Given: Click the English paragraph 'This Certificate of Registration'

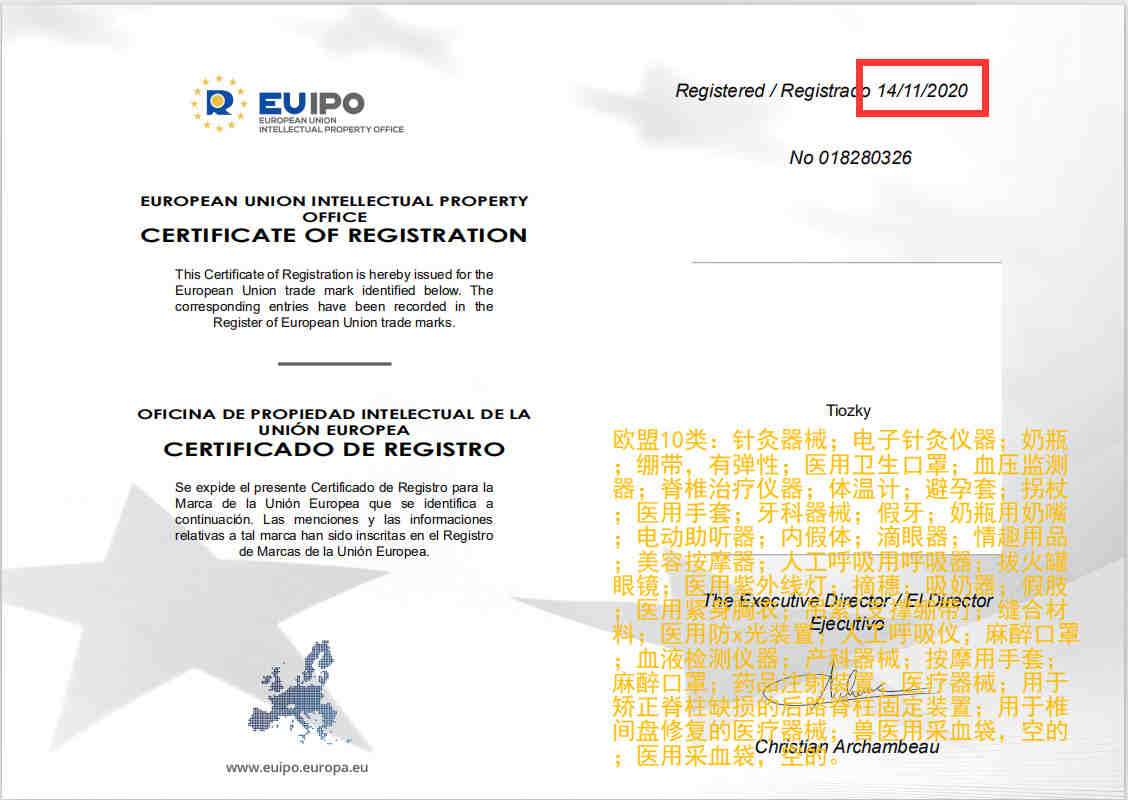Looking at the screenshot, I should [334, 299].
